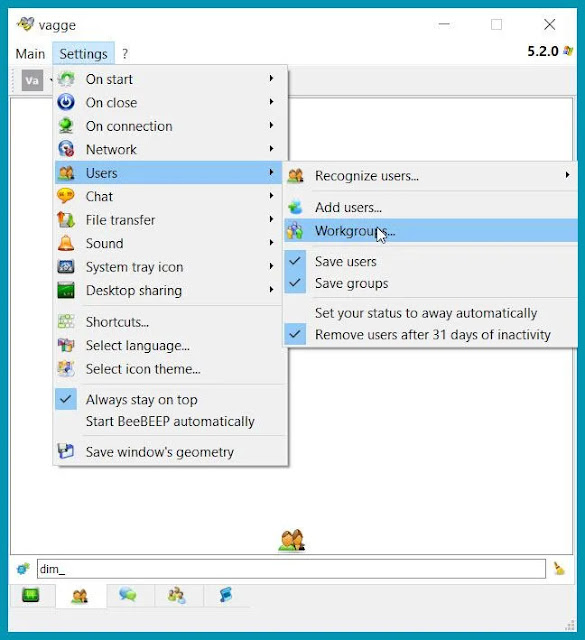Screen dimensions: 585x640
Task: Expand the Chat submenu arrow
Action: coord(271,196)
